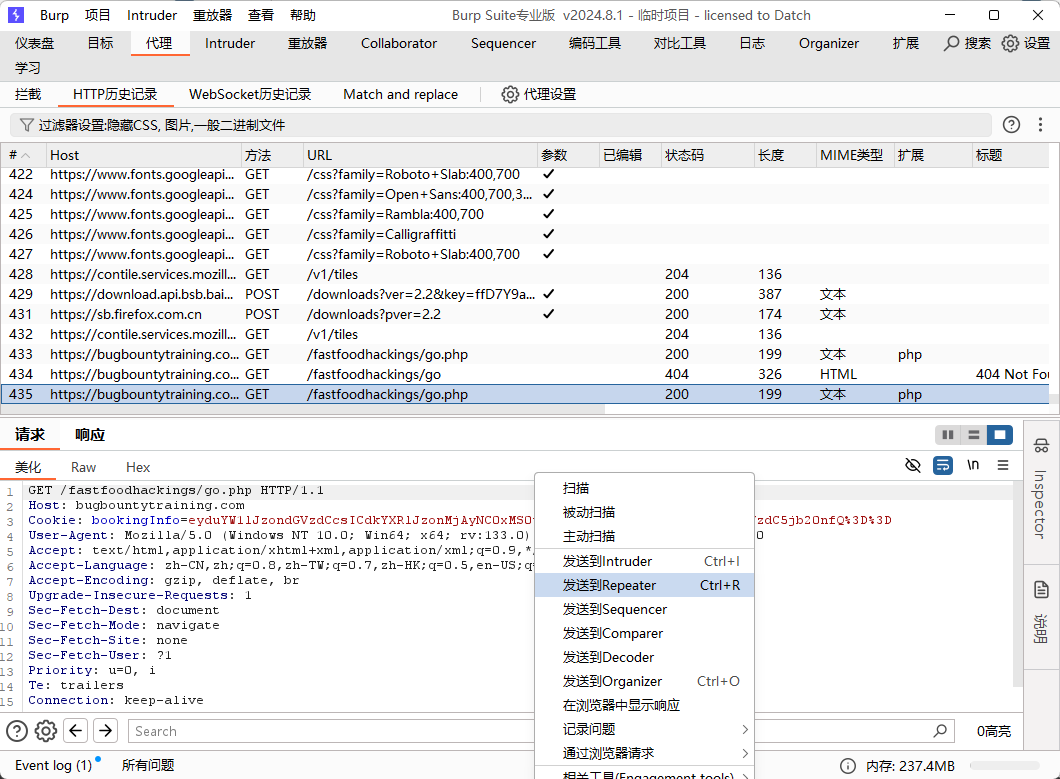Click the memory usage bar
Viewport: 1060px width, 779px height.
(x=1005, y=765)
